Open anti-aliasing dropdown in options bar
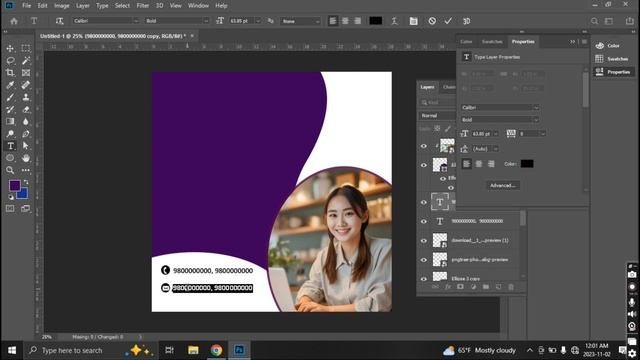 pyautogui.click(x=317, y=21)
